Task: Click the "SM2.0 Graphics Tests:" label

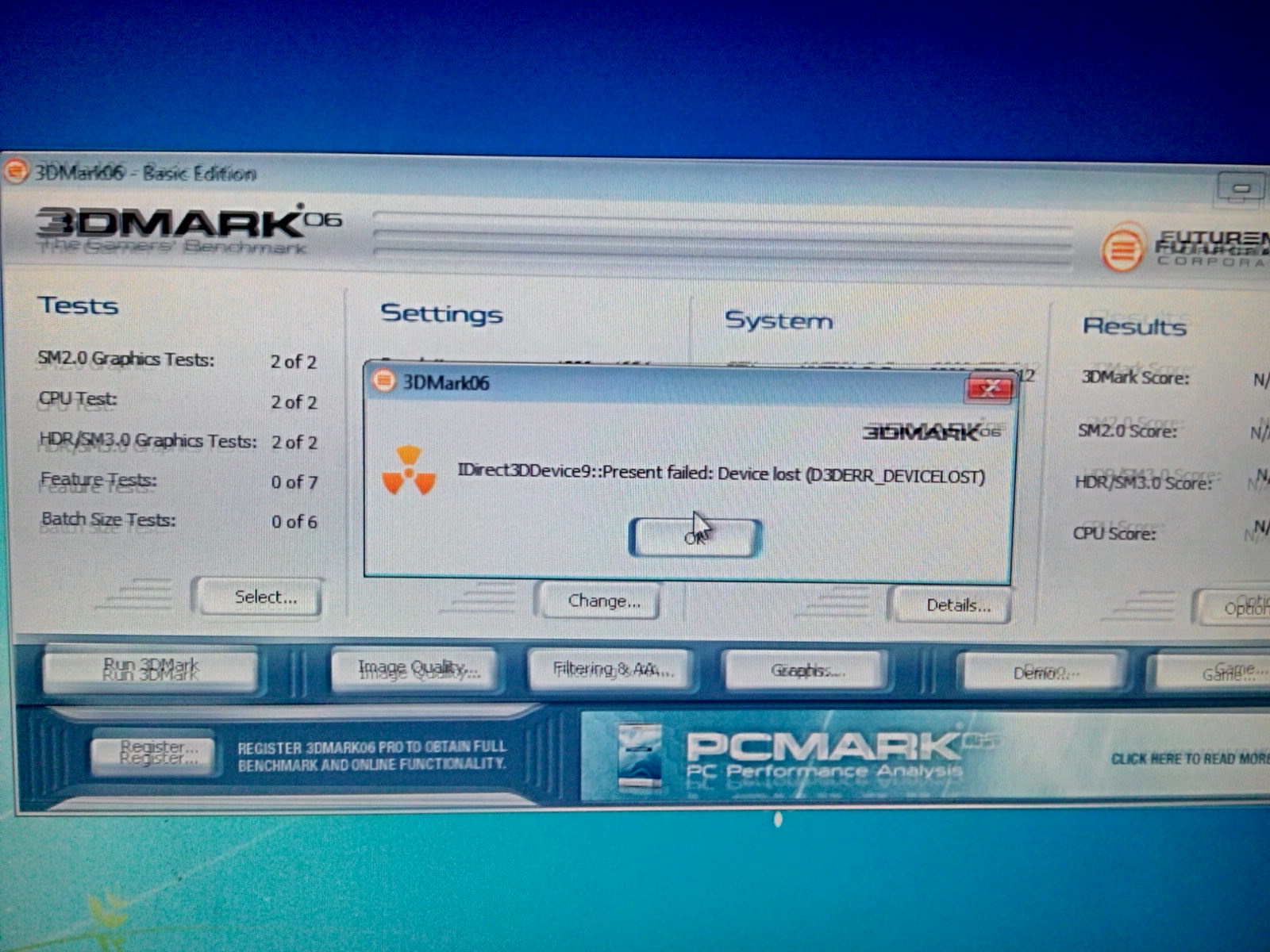Action: (x=126, y=359)
